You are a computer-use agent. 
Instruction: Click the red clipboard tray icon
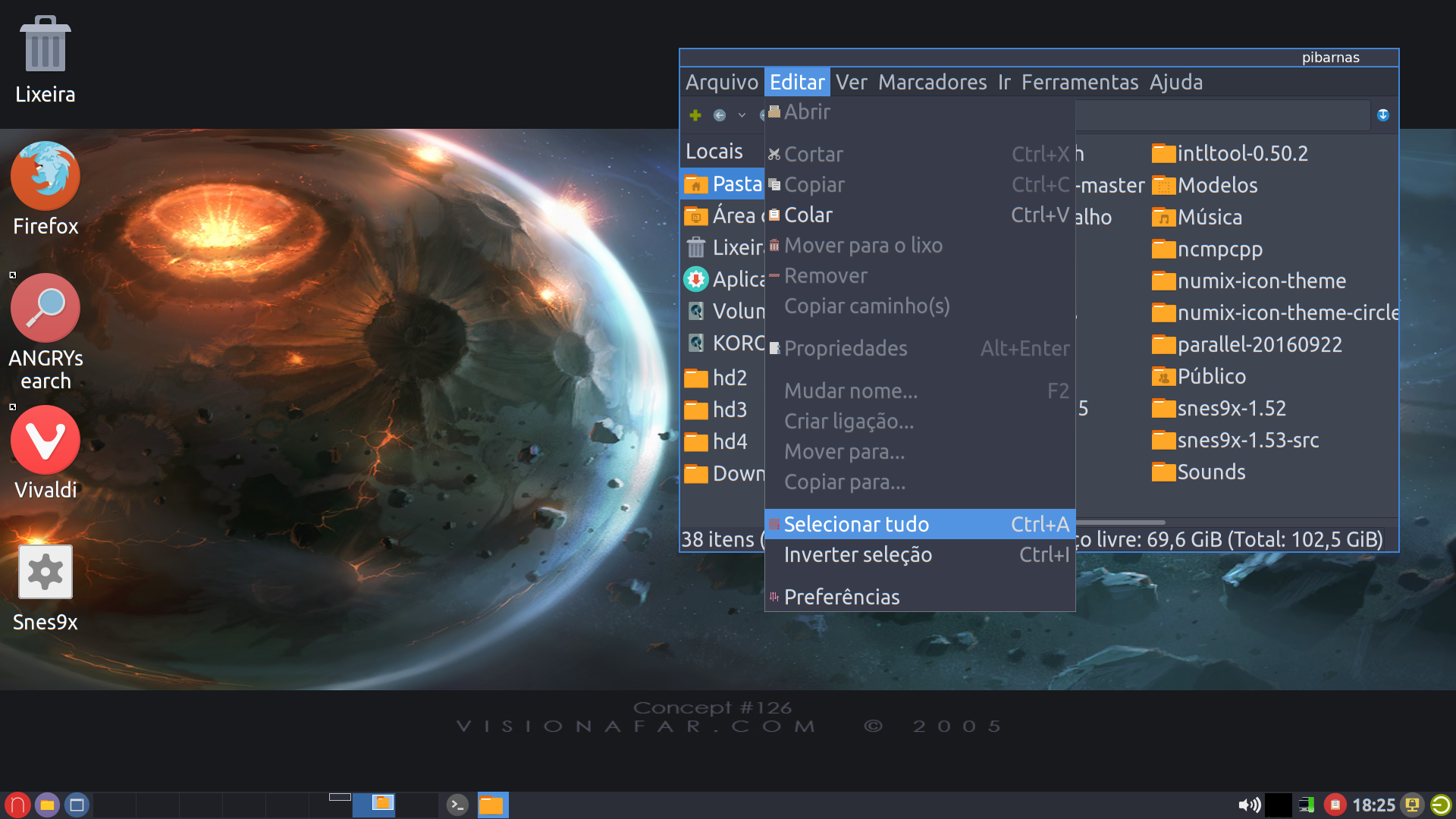point(1335,805)
